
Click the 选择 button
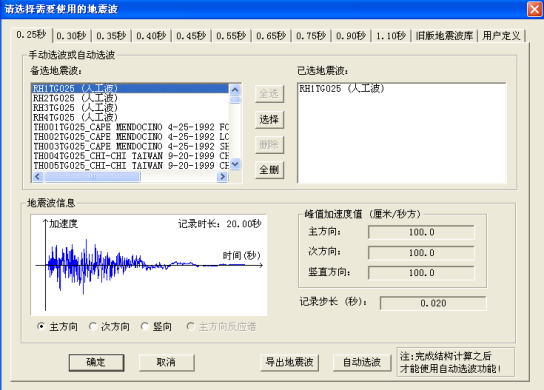(269, 120)
